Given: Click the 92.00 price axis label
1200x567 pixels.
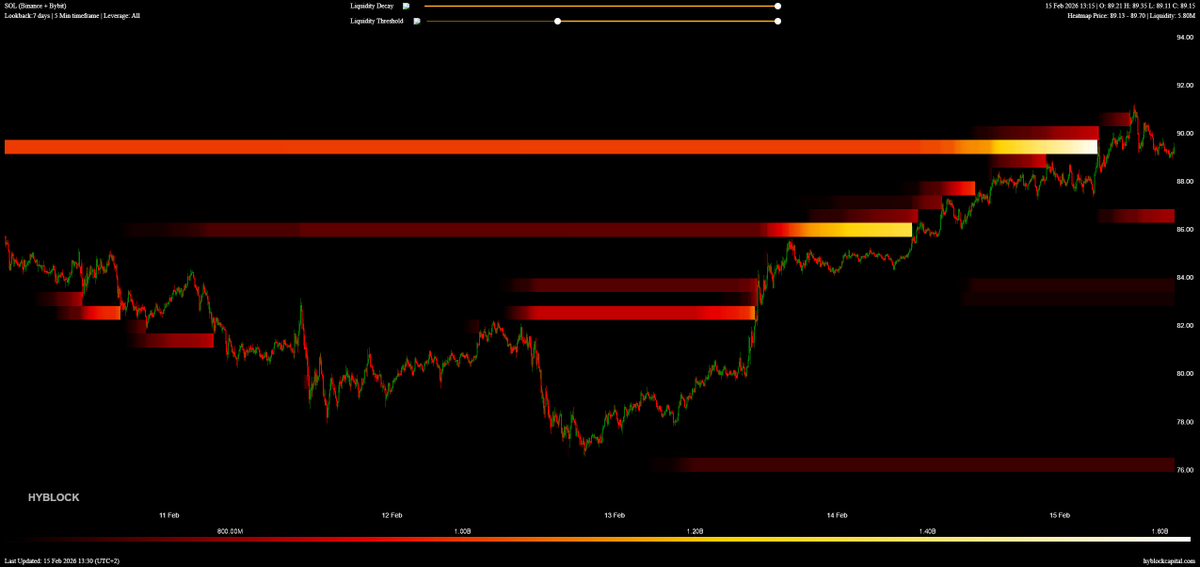Looking at the screenshot, I should [1186, 85].
